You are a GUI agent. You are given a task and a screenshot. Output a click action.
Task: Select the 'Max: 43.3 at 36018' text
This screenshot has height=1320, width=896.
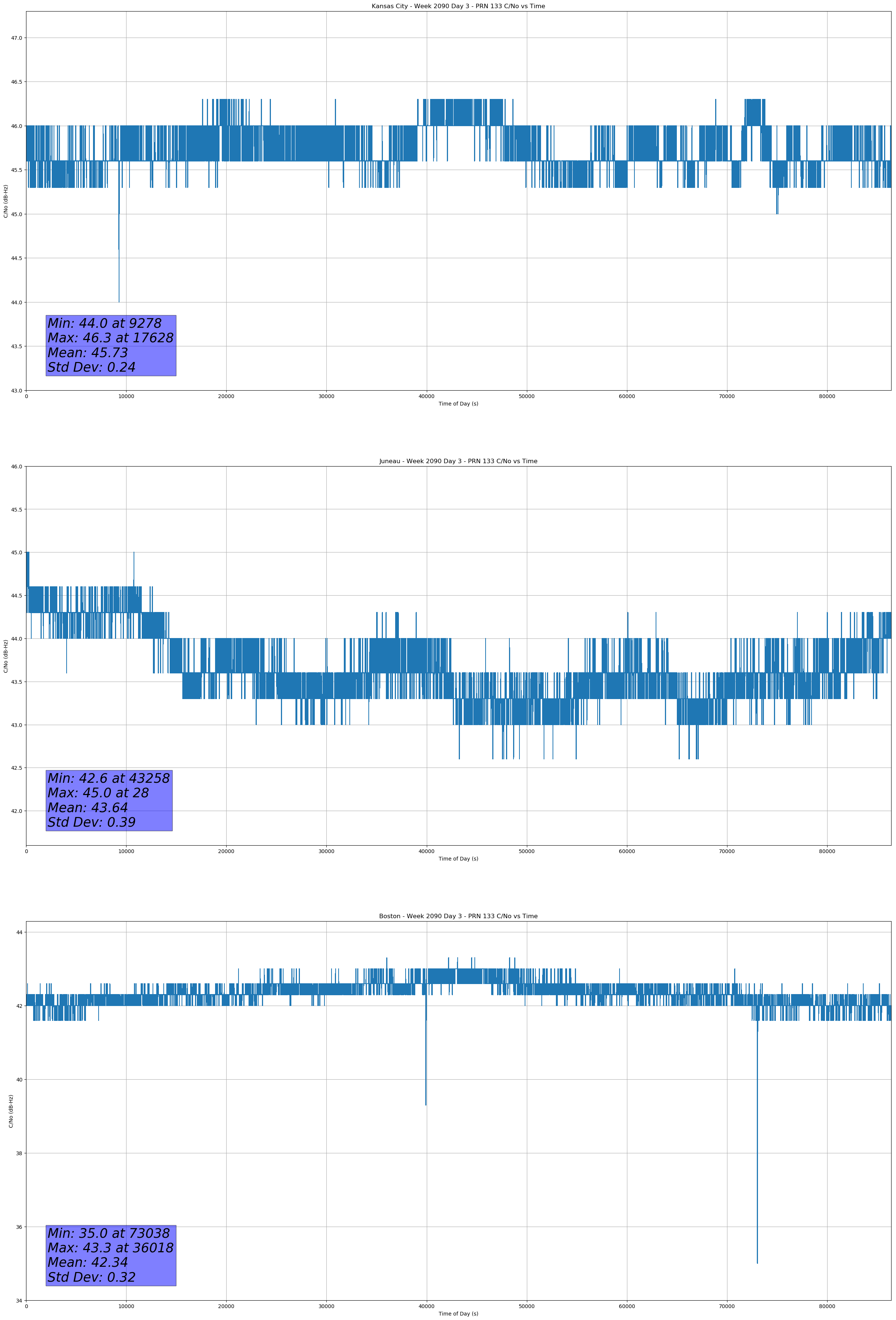tap(110, 1248)
